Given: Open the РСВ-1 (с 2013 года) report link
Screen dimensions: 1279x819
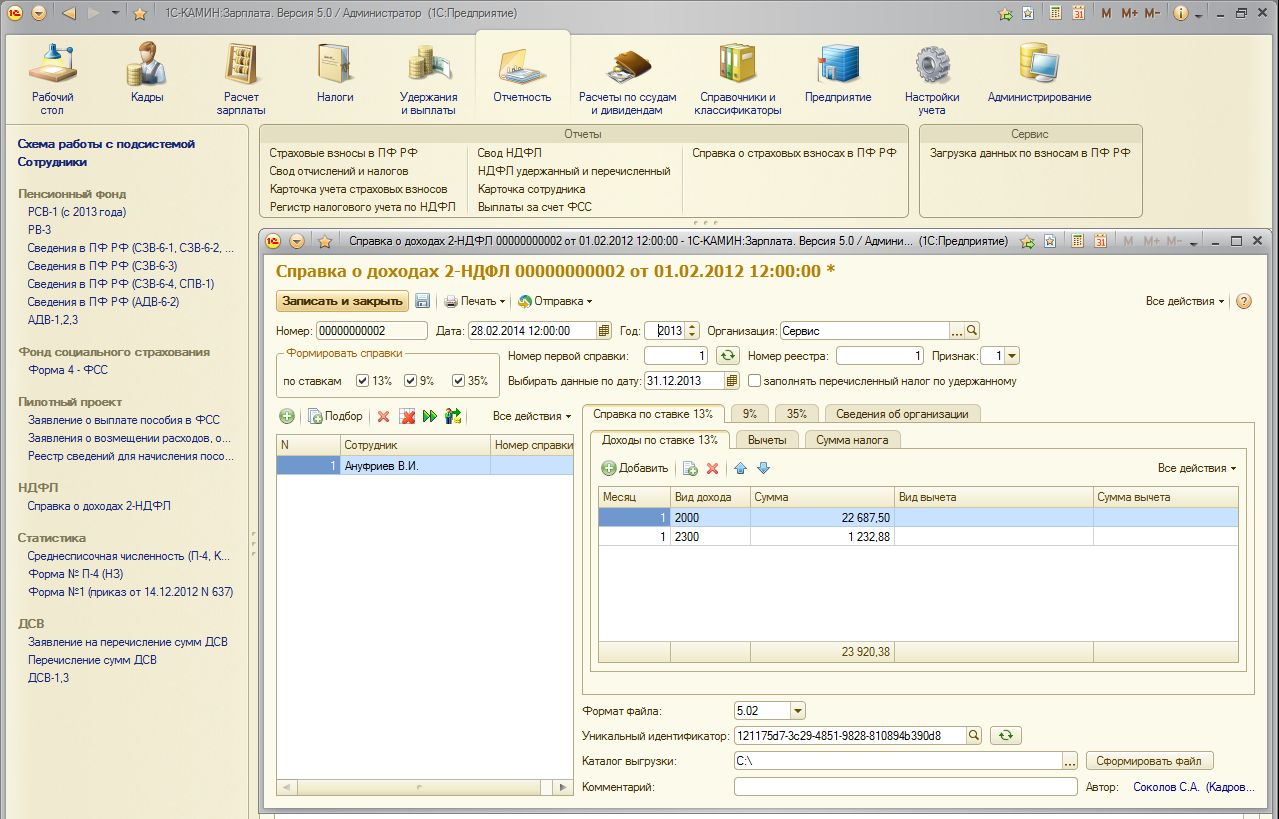Looking at the screenshot, I should click(x=77, y=212).
